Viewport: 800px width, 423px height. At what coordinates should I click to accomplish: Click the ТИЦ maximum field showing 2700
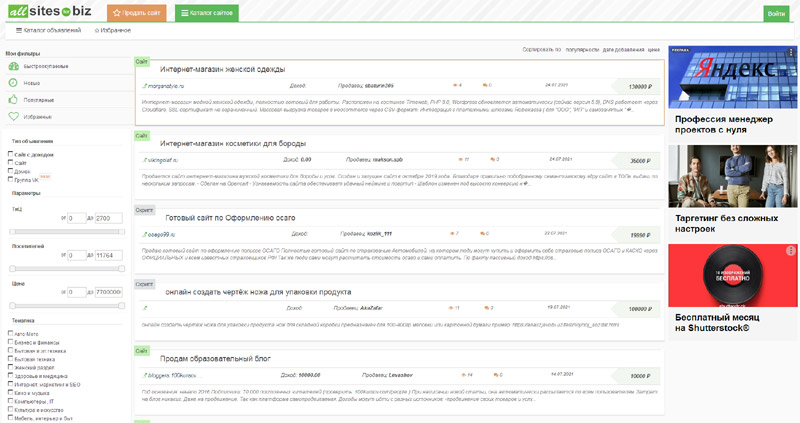(x=108, y=218)
